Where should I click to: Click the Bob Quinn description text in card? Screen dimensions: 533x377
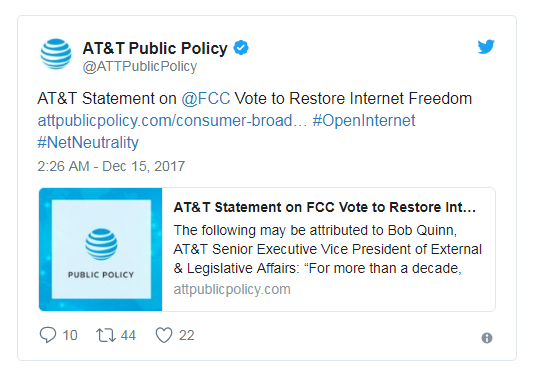click(x=328, y=249)
